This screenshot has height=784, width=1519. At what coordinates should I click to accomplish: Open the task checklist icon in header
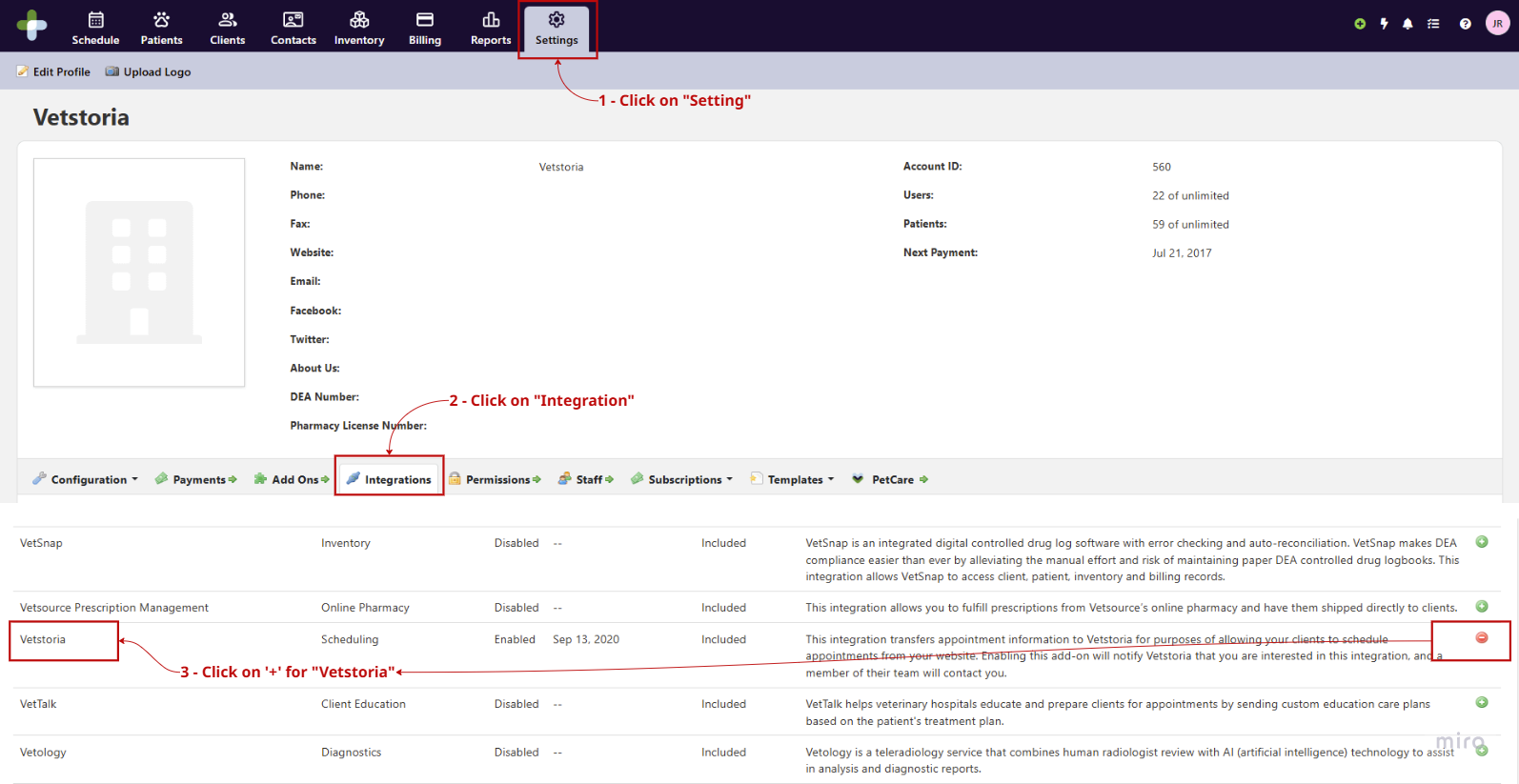click(x=1433, y=24)
